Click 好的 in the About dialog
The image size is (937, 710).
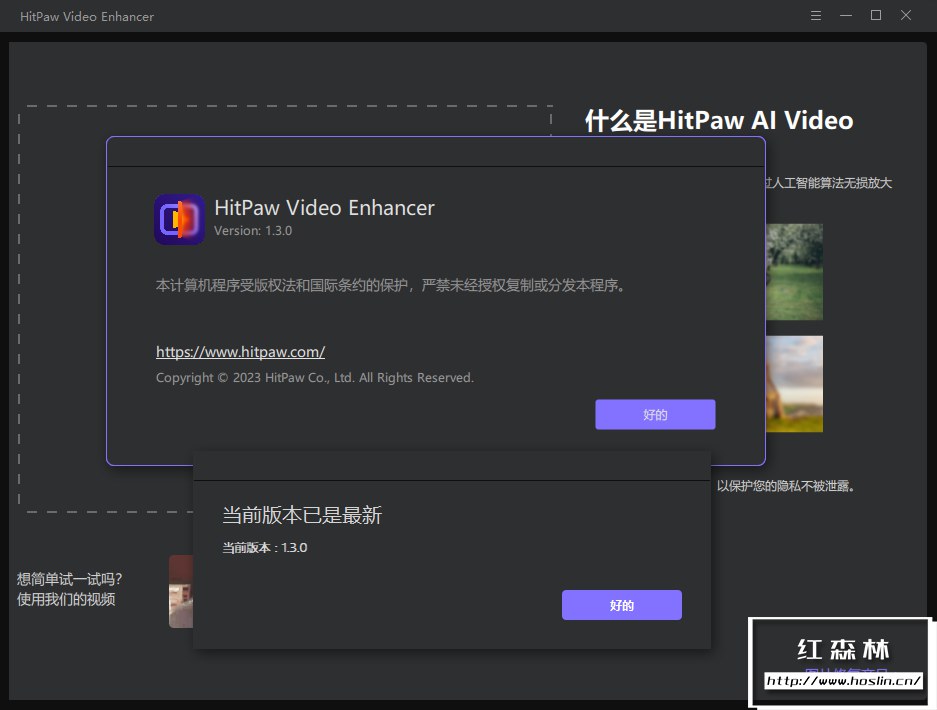[x=655, y=414]
